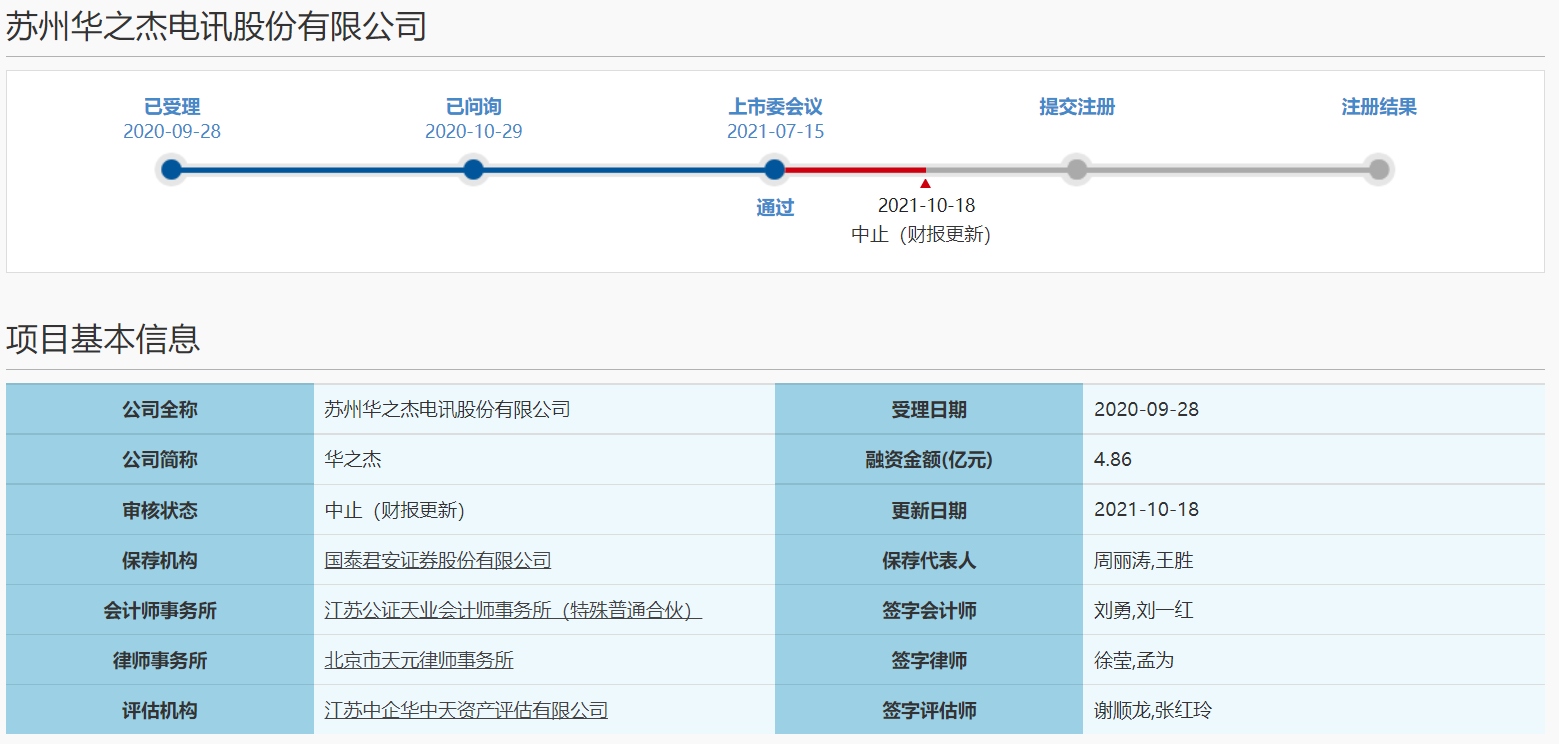
Task: Click the 签字律师 header cell
Action: (929, 660)
